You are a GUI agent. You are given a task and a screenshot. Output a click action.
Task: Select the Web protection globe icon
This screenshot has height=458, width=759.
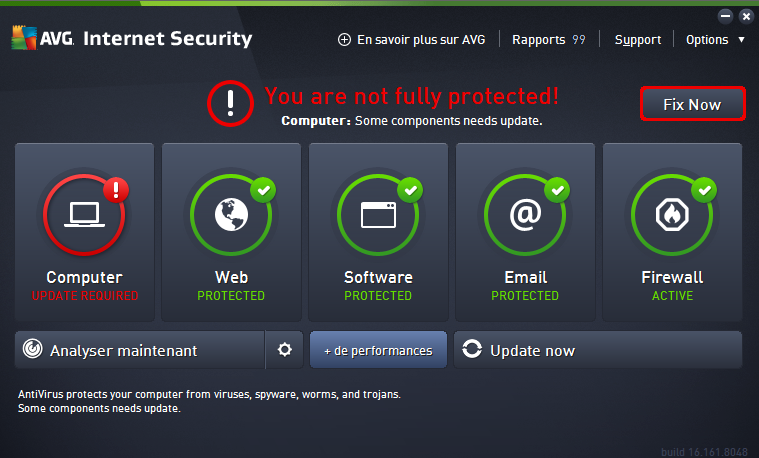tap(231, 214)
